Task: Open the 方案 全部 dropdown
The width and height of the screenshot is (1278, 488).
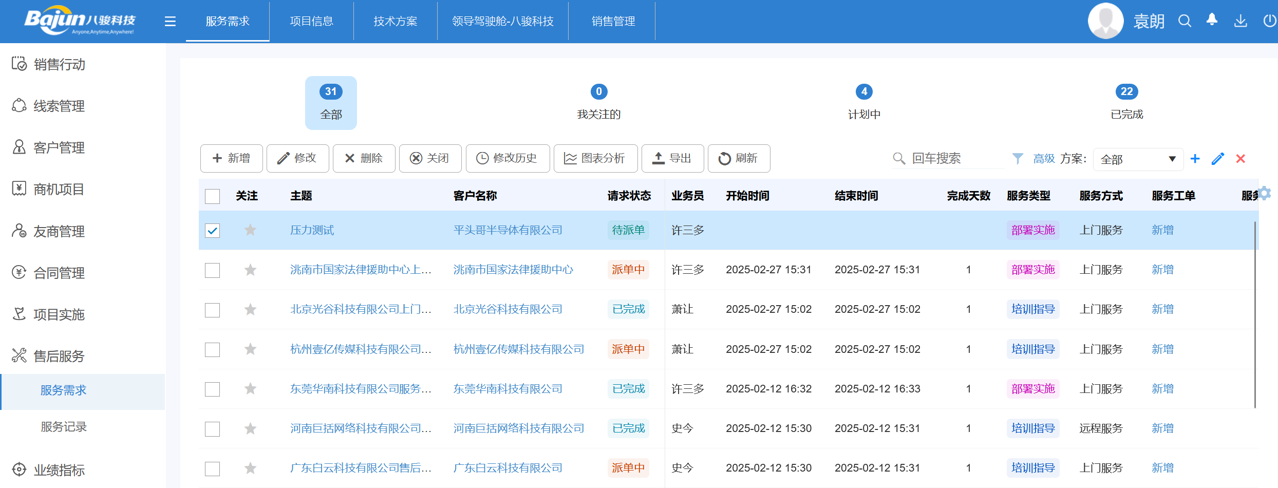Action: click(1138, 159)
